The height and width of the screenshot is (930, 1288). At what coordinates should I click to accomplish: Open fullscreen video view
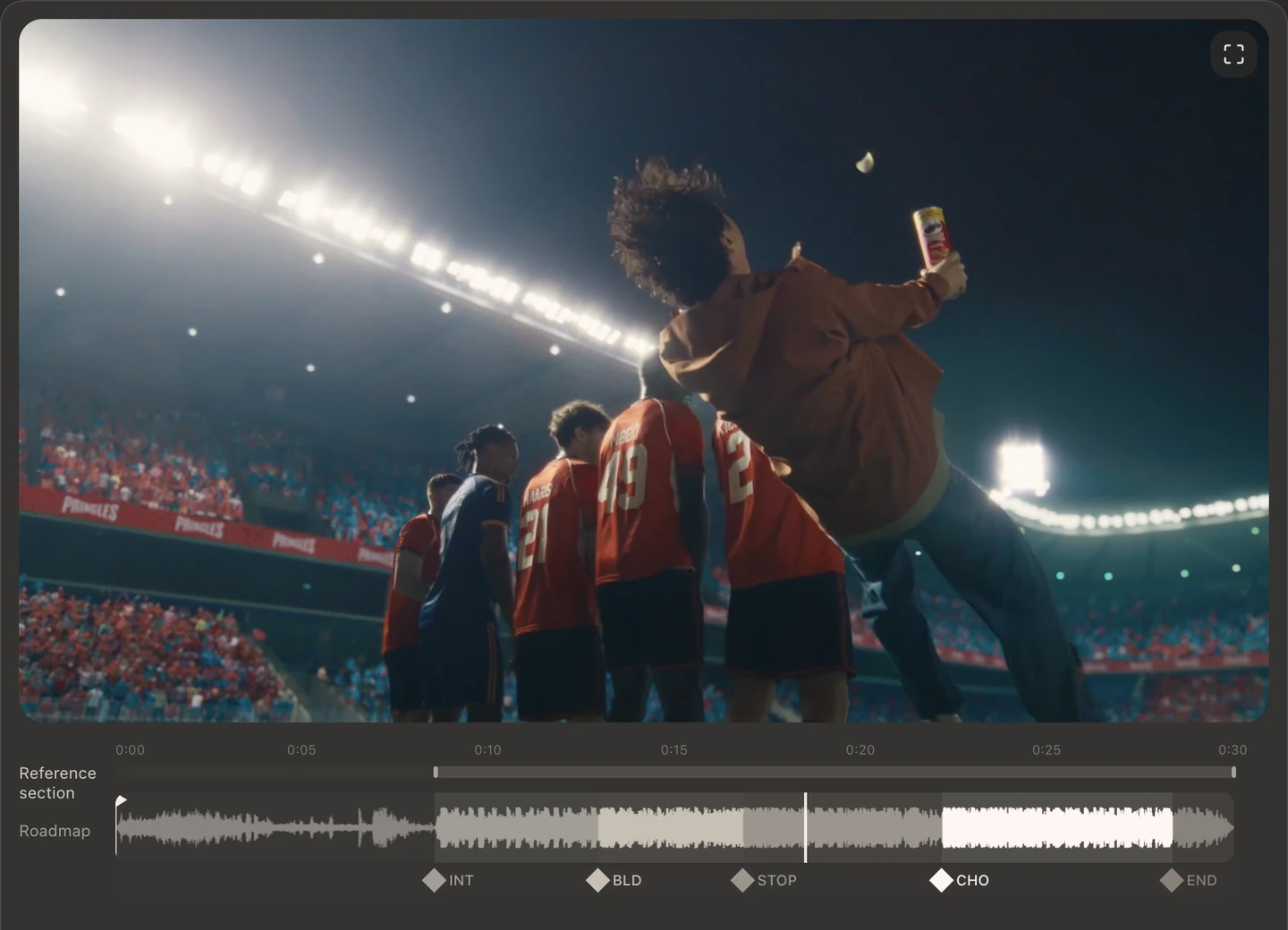[1233, 55]
